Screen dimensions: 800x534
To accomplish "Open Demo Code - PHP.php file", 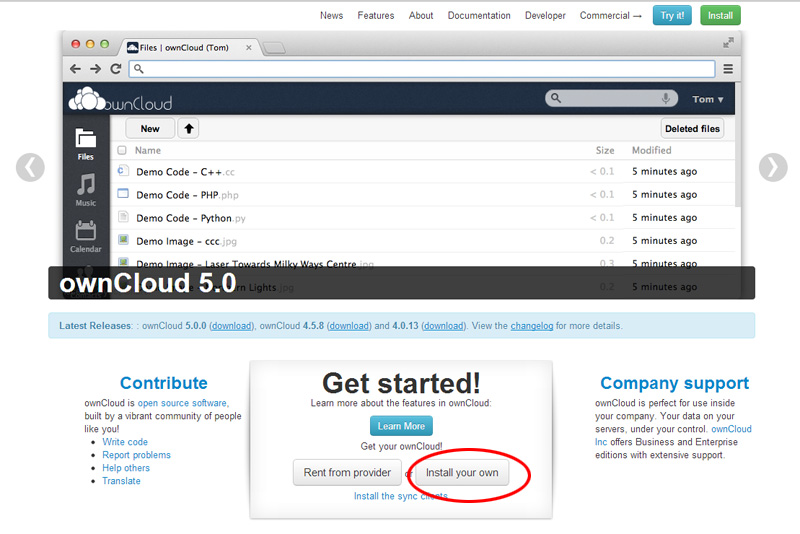I will pos(187,195).
